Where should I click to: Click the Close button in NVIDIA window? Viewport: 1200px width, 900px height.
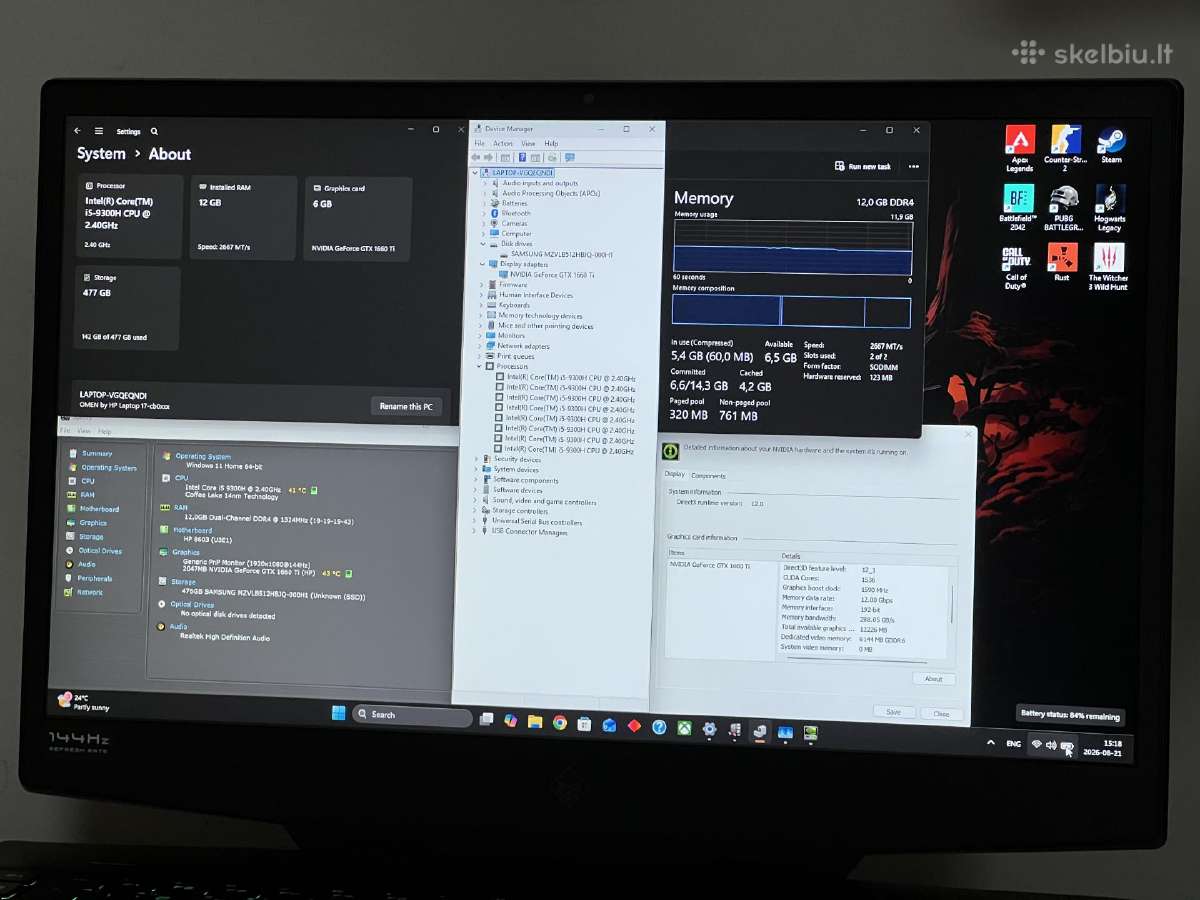pyautogui.click(x=942, y=714)
